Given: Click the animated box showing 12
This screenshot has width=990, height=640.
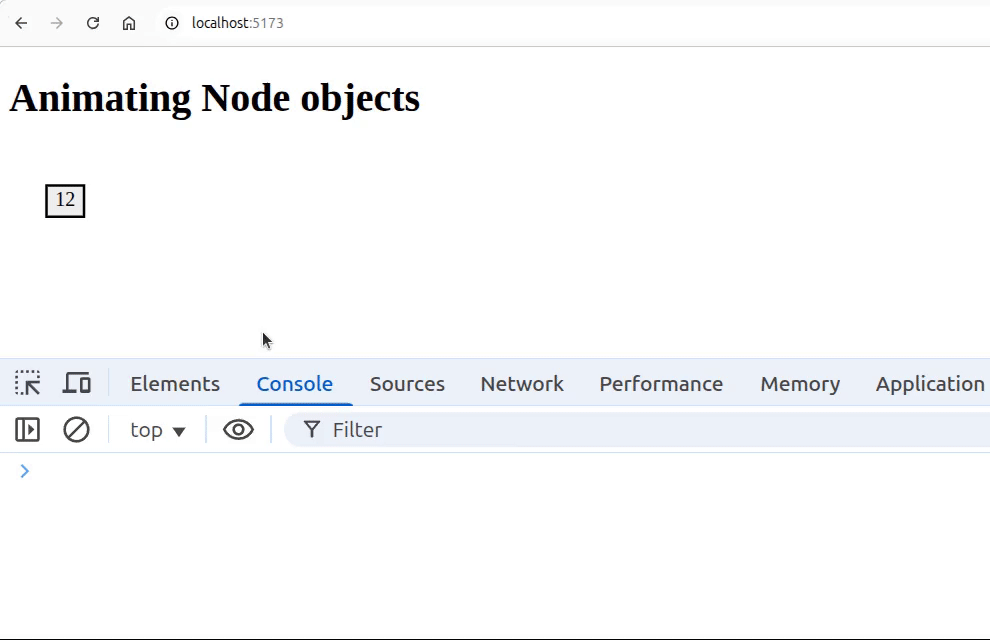Looking at the screenshot, I should pyautogui.click(x=65, y=200).
